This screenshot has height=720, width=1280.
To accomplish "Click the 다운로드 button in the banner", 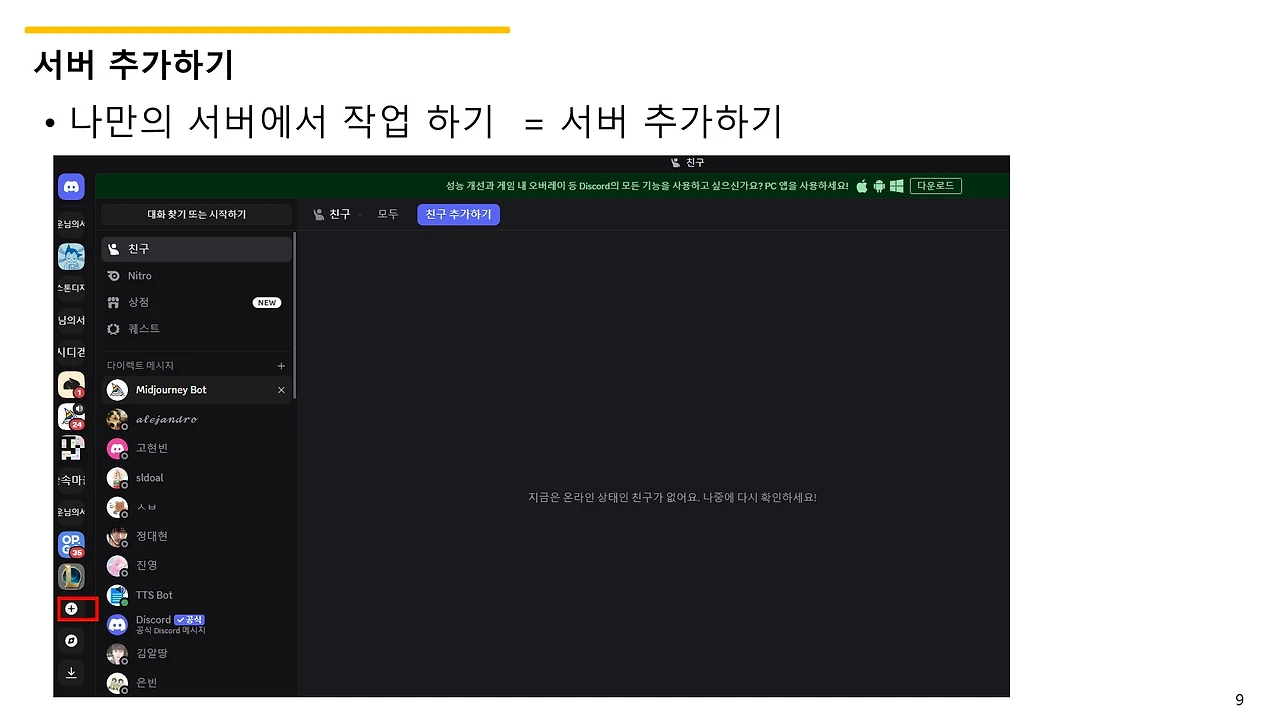I will click(935, 185).
